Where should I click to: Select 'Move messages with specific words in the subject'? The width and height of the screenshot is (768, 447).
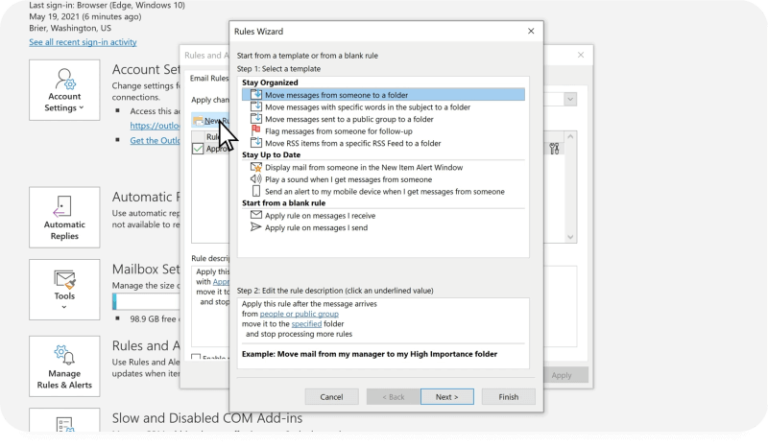coord(367,107)
